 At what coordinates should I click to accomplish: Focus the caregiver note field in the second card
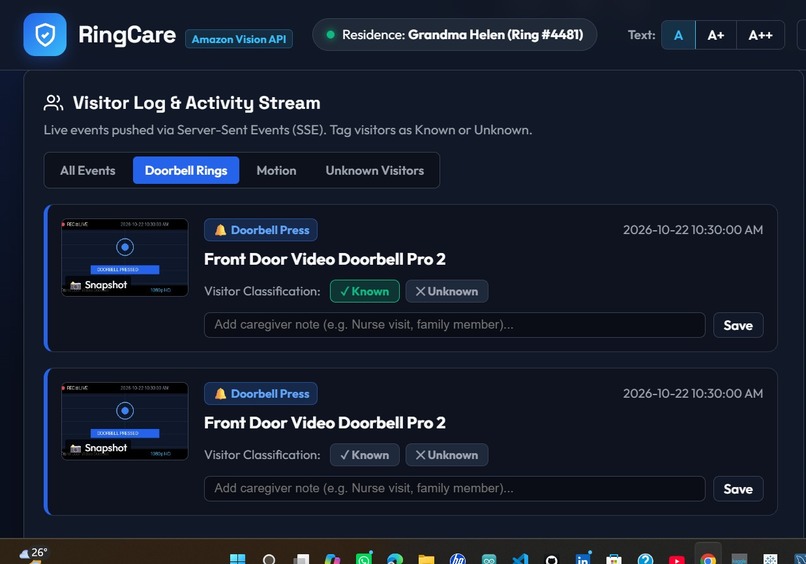coord(454,488)
